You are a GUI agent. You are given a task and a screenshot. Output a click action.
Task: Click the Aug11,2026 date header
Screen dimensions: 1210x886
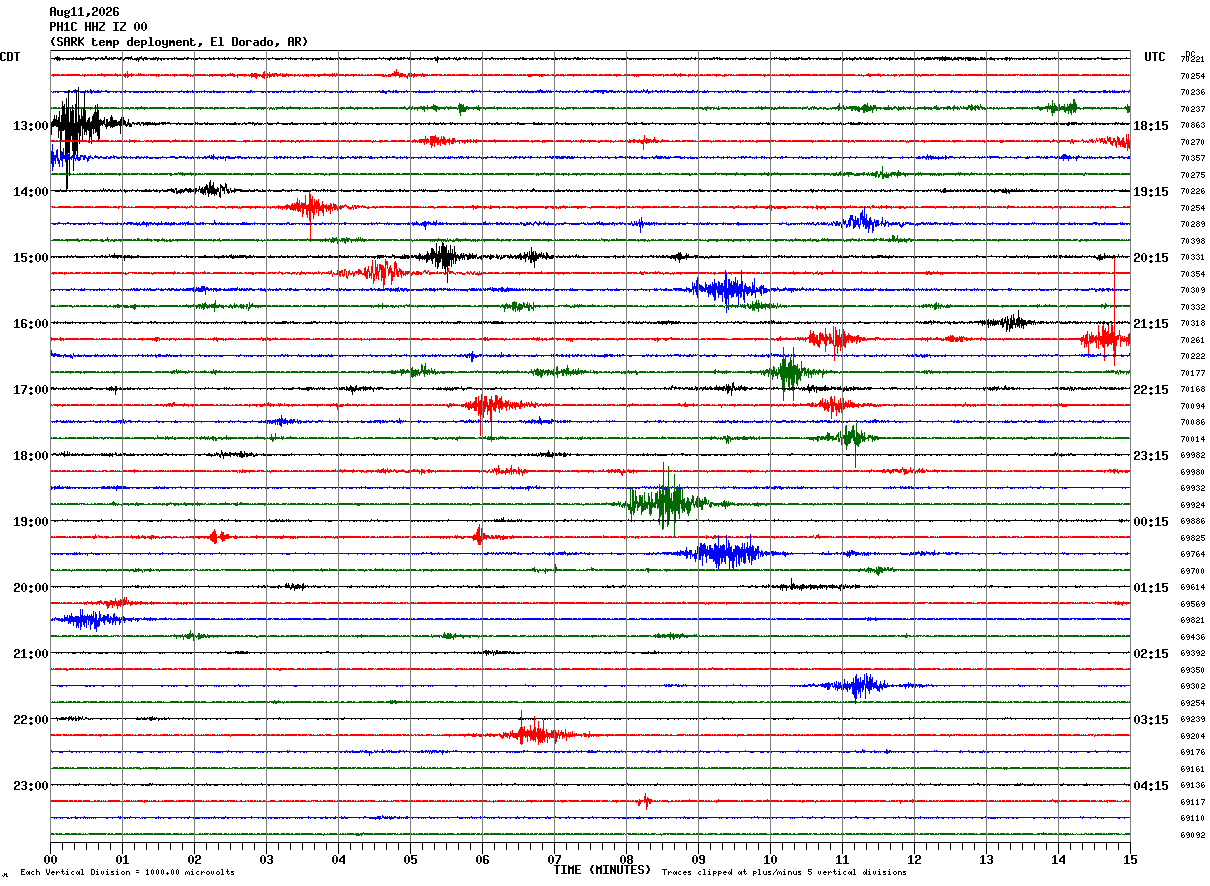[x=84, y=12]
